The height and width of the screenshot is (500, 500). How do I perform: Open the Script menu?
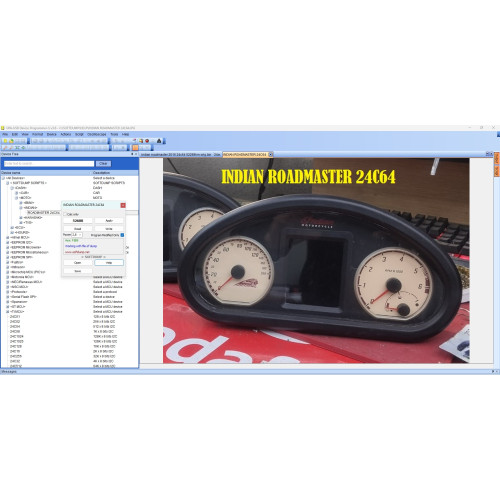79,134
